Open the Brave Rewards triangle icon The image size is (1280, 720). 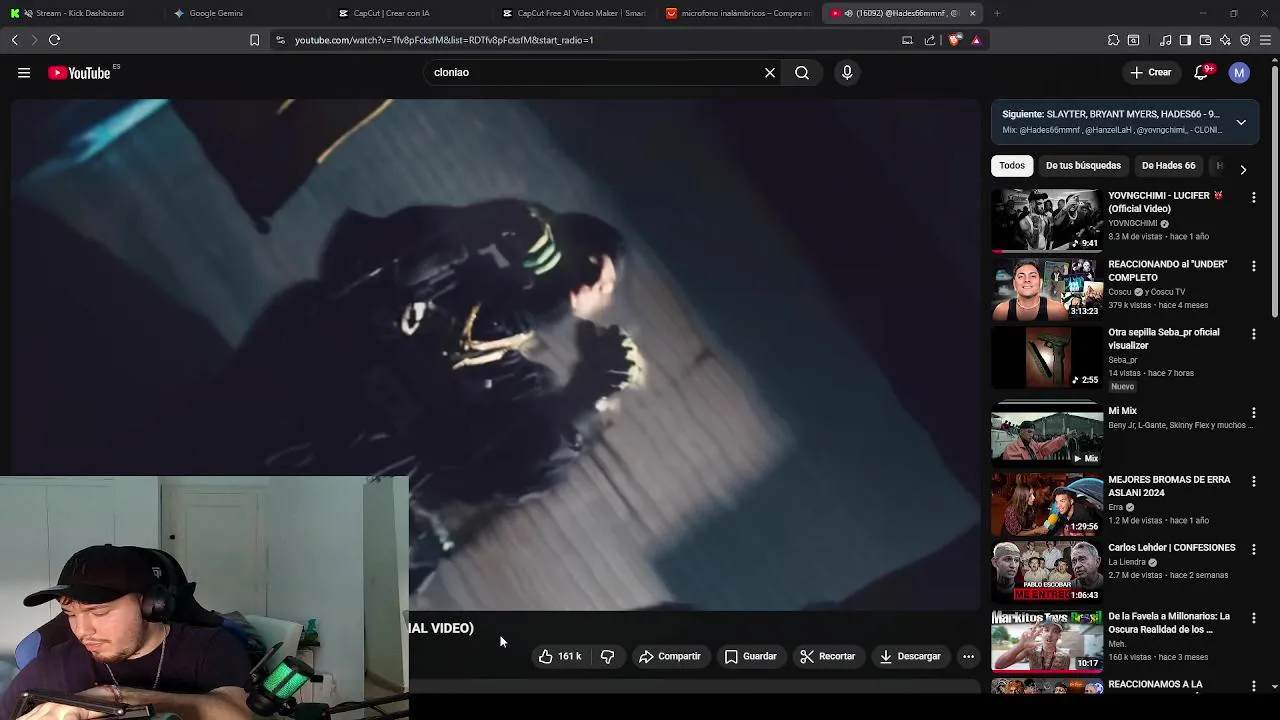pos(976,40)
